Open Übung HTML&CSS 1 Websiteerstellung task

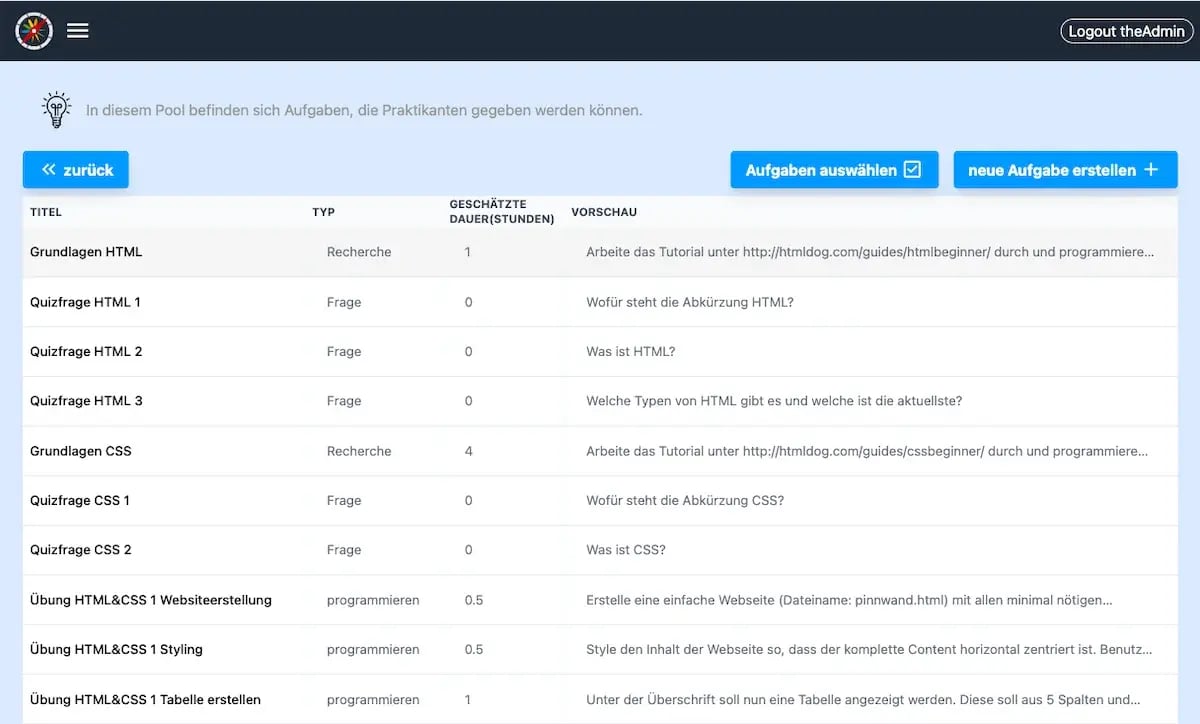(x=151, y=600)
